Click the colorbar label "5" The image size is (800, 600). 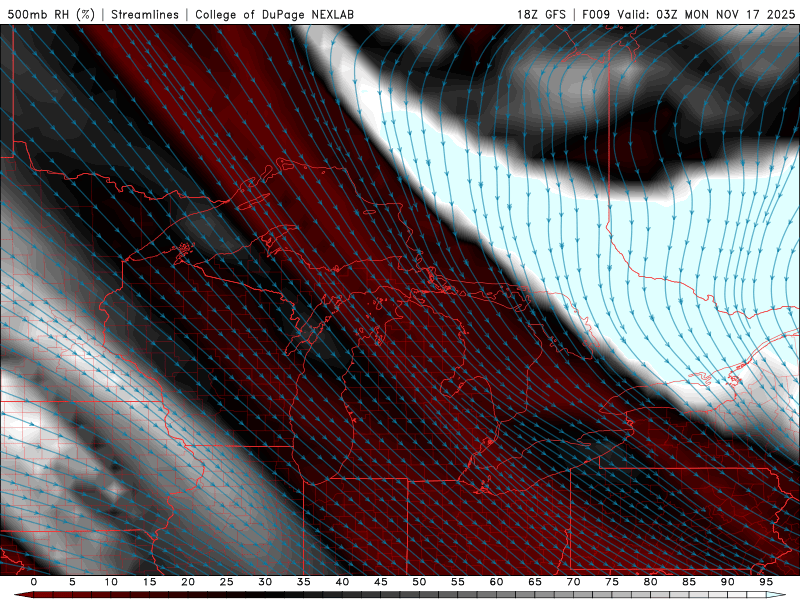[x=72, y=582]
